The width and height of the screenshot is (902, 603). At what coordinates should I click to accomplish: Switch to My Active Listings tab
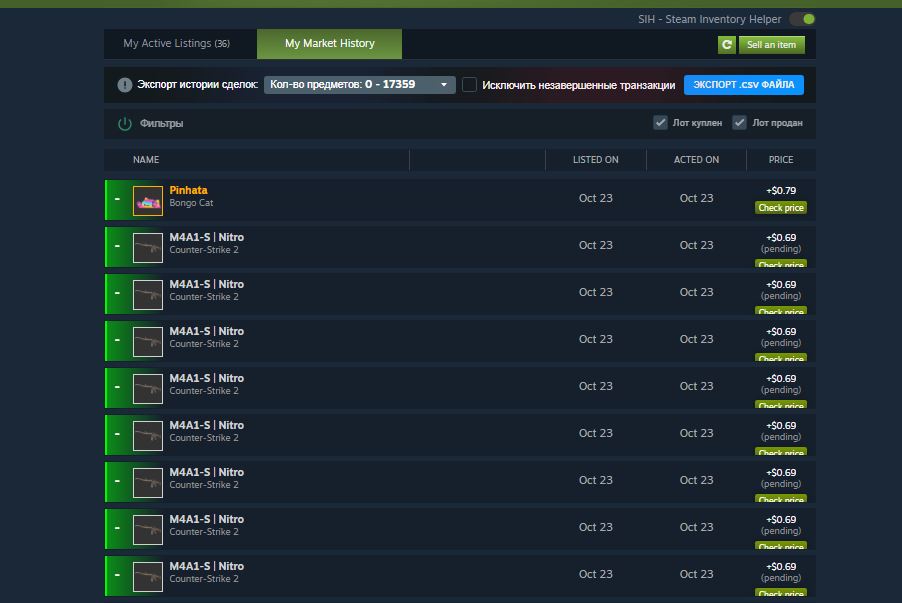pyautogui.click(x=177, y=44)
